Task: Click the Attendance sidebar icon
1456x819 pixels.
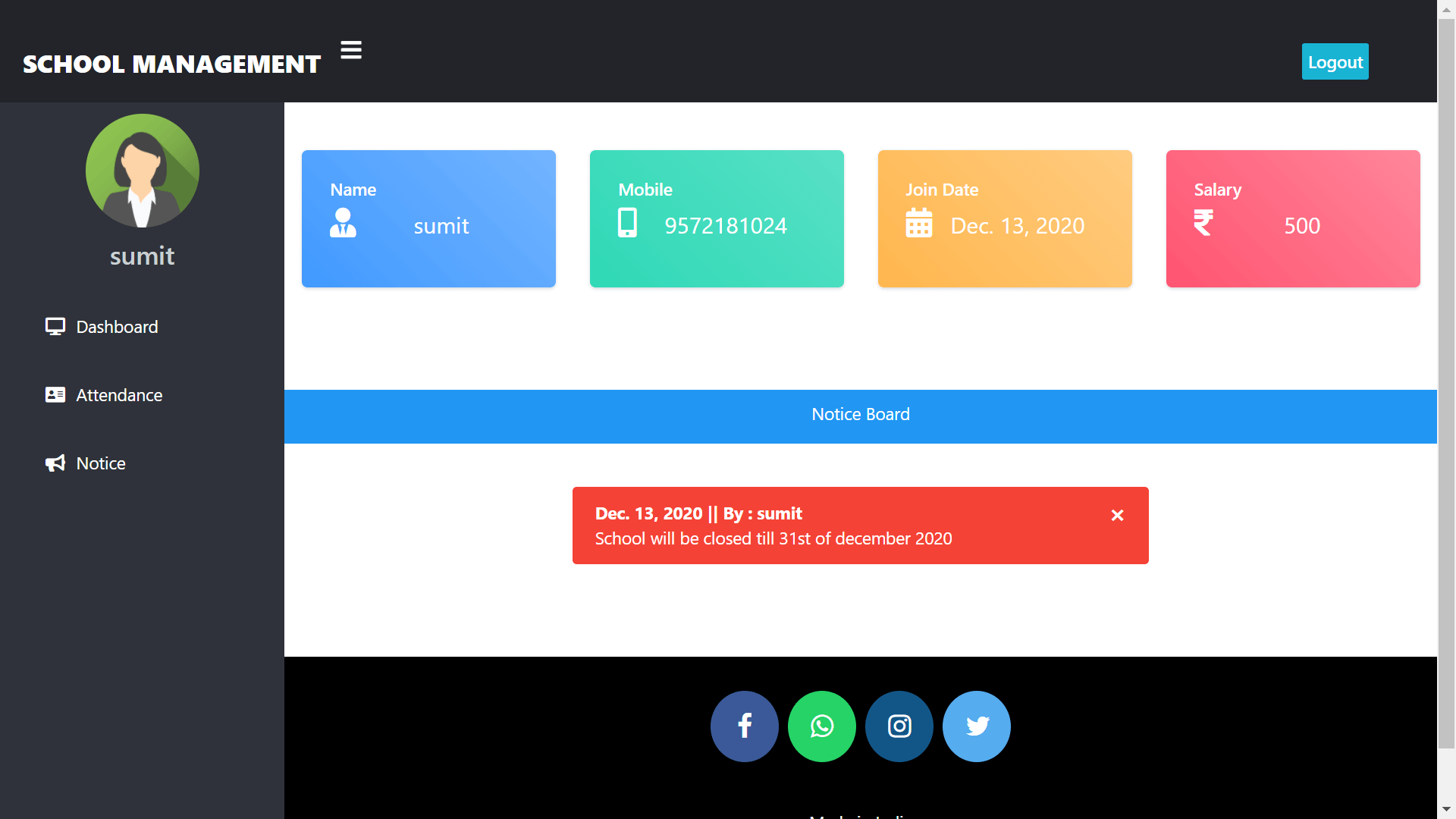Action: click(x=54, y=394)
